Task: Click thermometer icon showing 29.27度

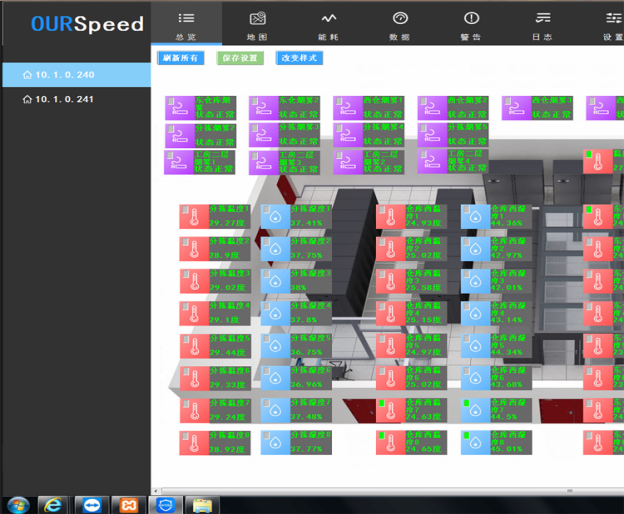Action: point(193,217)
